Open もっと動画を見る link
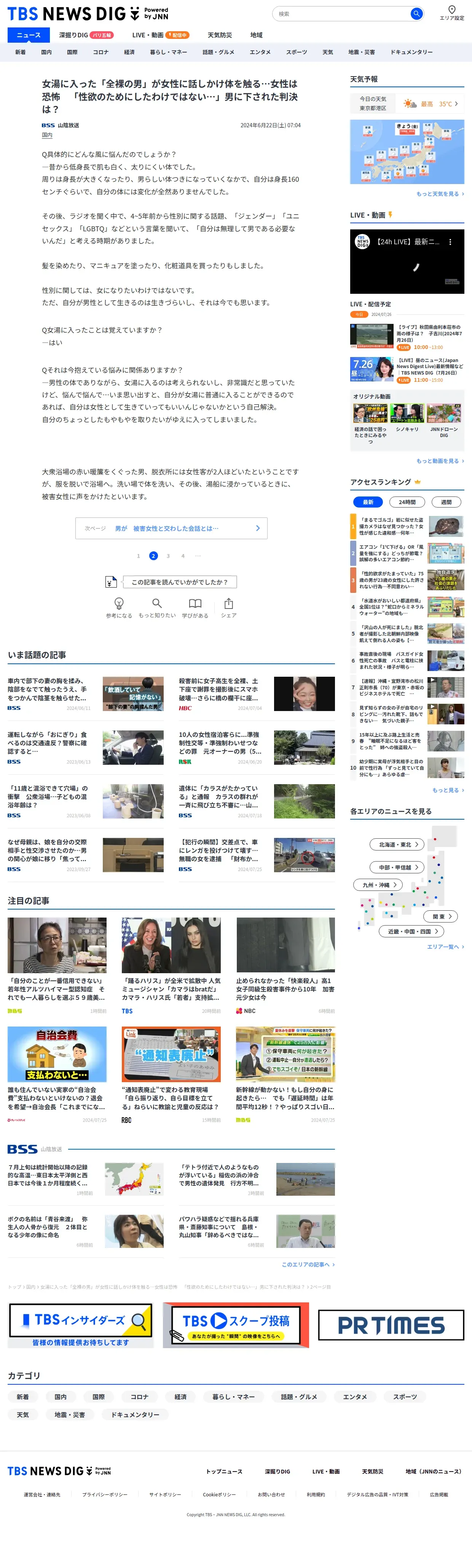The image size is (472, 1568). pyautogui.click(x=440, y=461)
